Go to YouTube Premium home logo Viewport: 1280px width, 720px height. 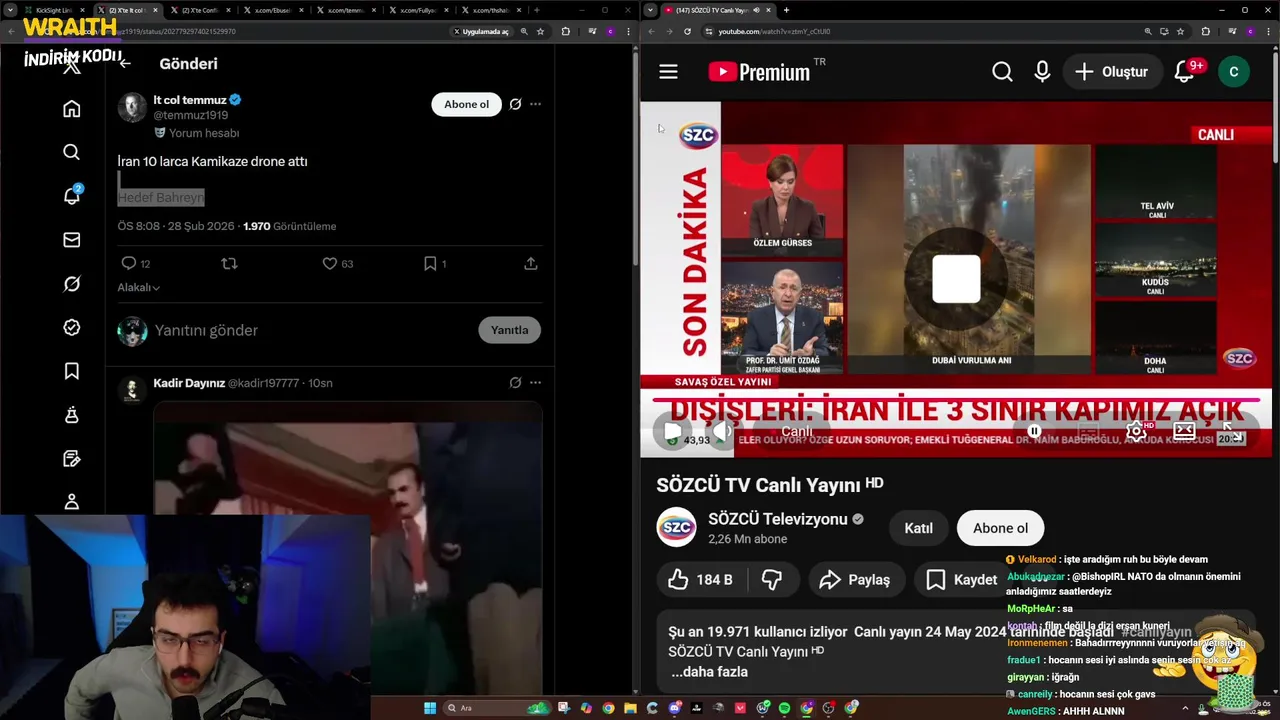[759, 72]
